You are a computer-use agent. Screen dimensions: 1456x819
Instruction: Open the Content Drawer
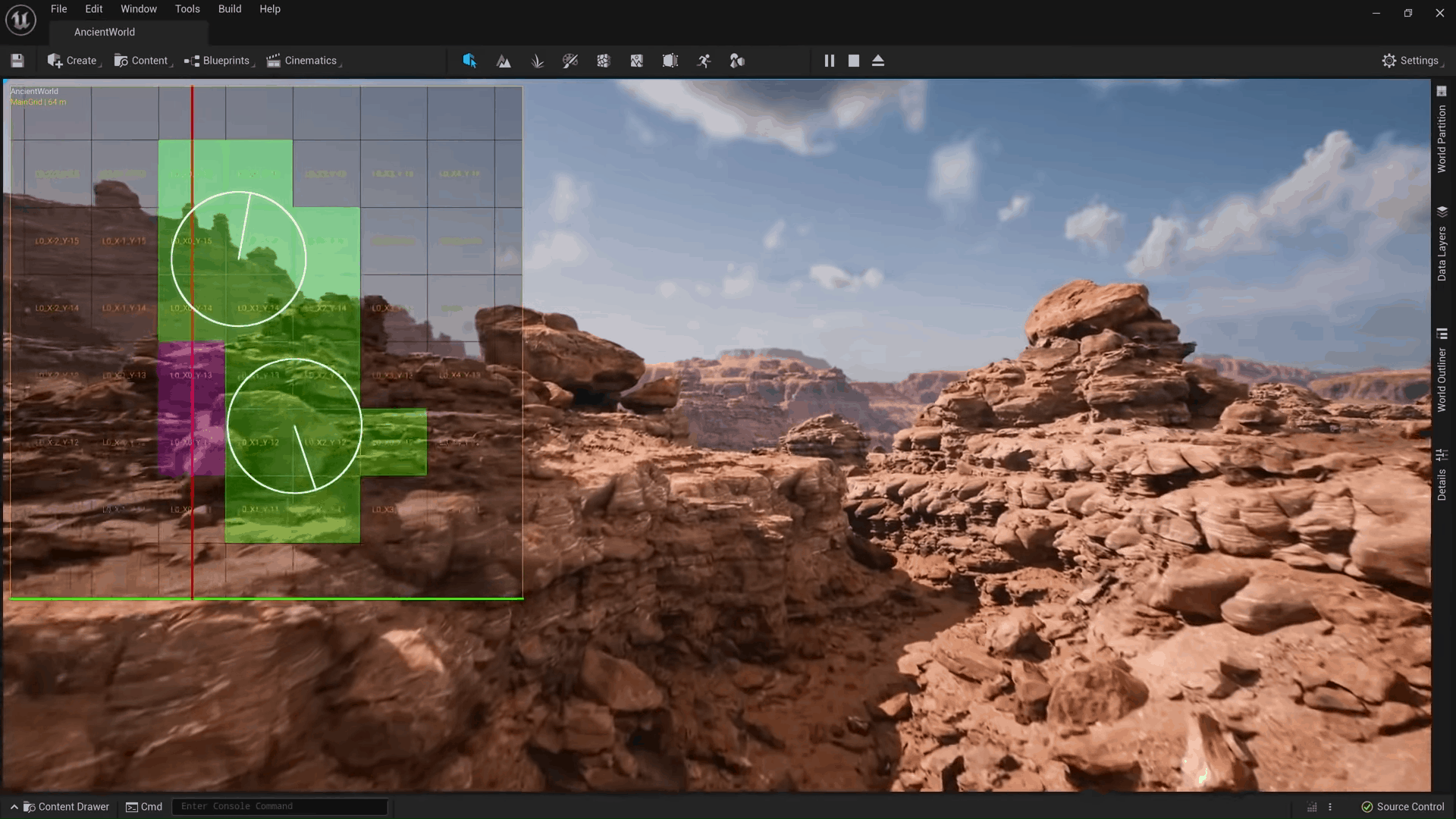(x=67, y=806)
